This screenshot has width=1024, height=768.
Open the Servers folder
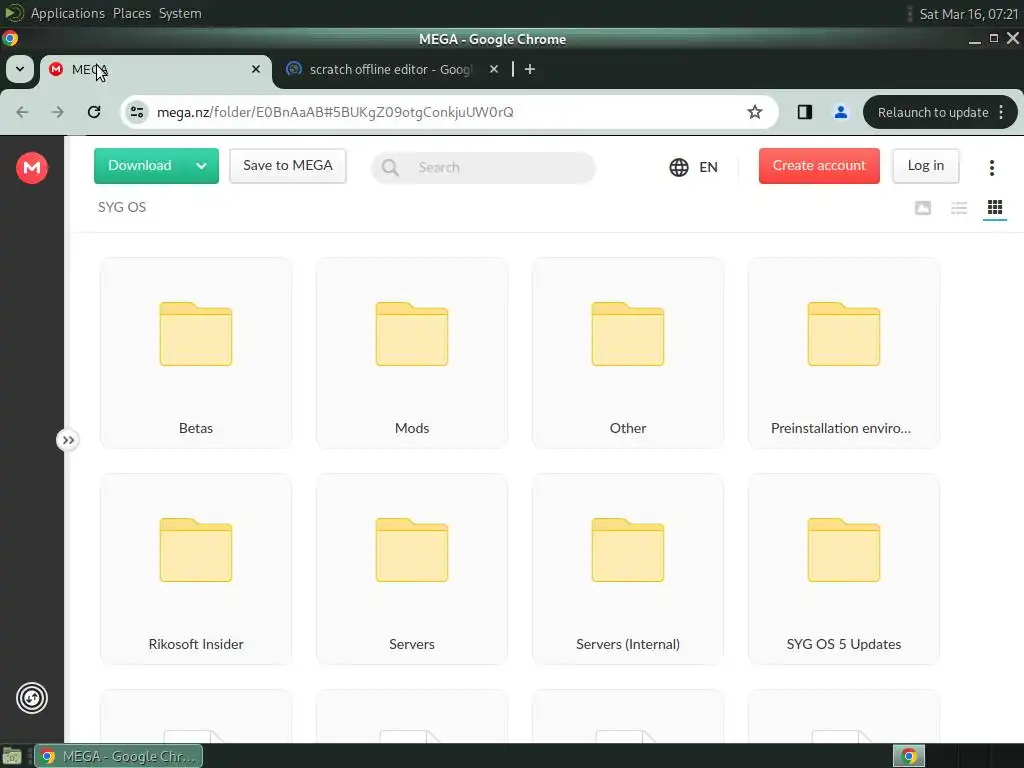point(411,569)
